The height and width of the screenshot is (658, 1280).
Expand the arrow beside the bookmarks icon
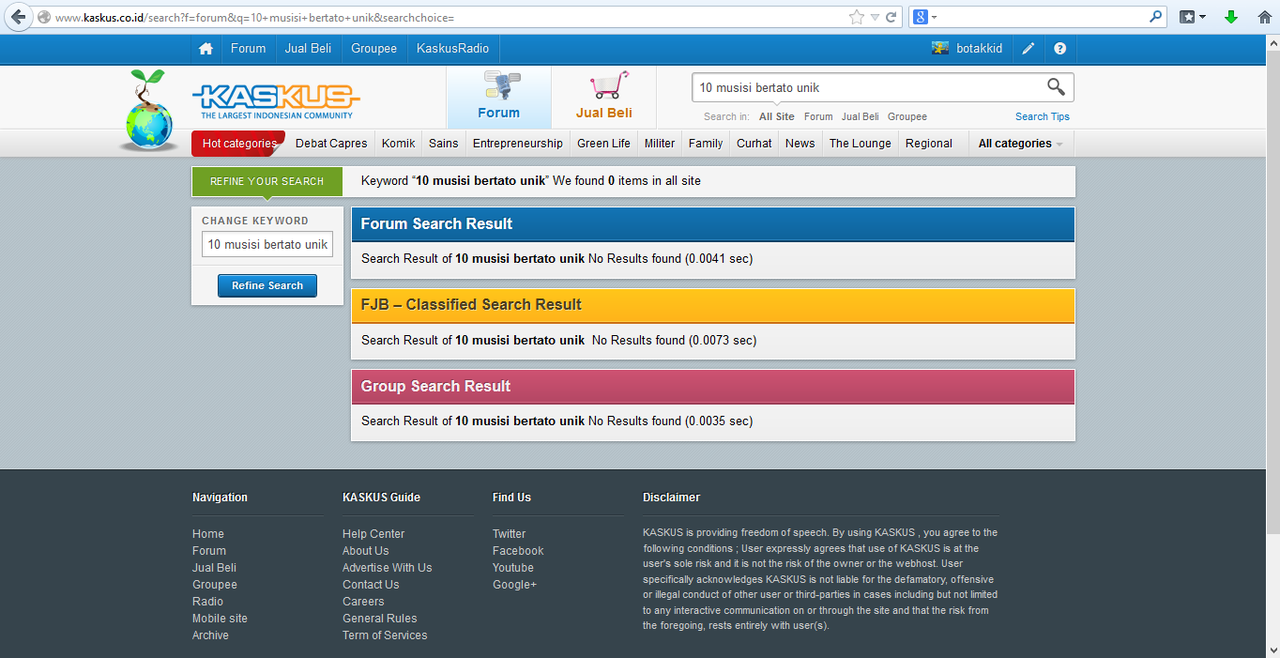(x=1201, y=17)
